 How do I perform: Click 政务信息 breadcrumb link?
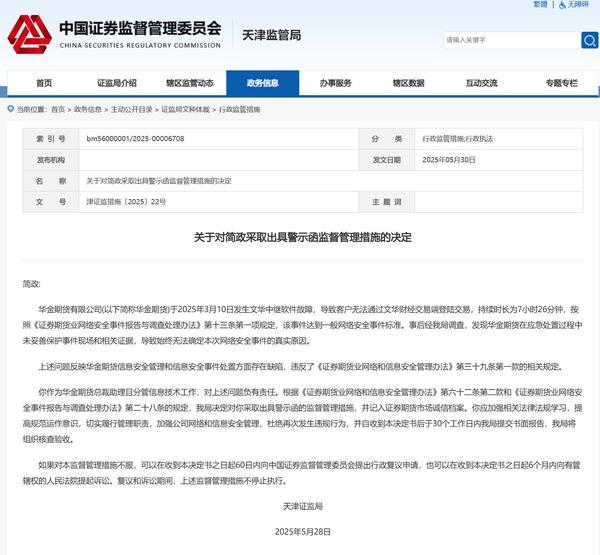tap(87, 108)
